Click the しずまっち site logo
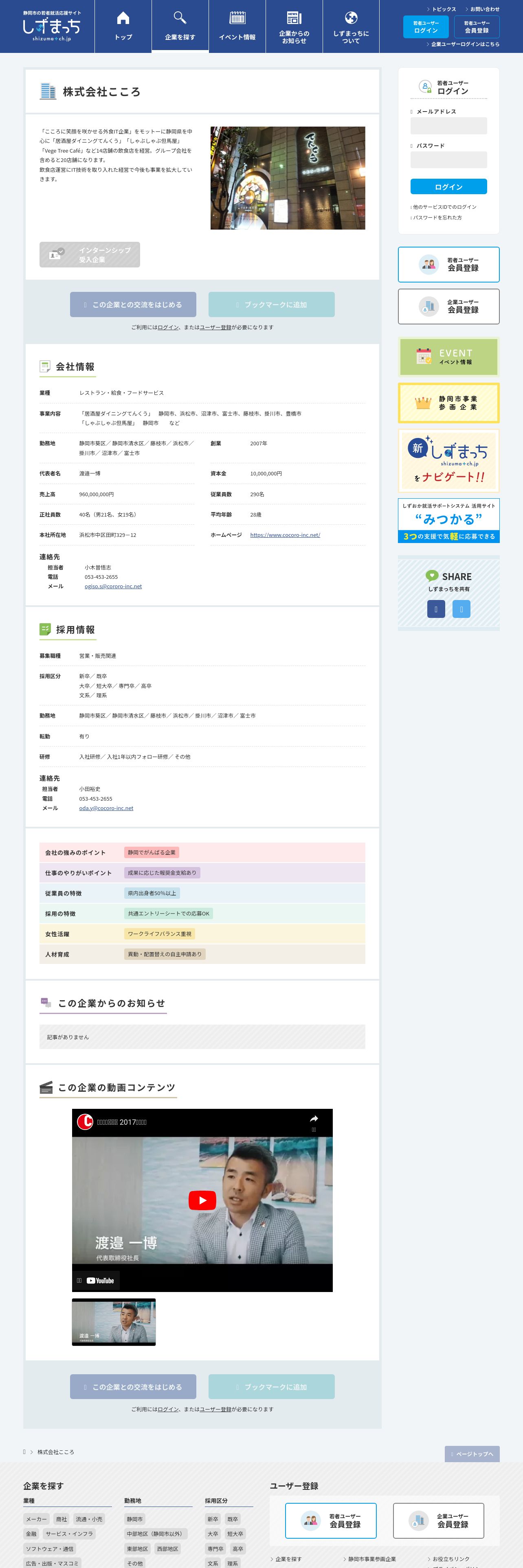Screen dimensions: 523x1568 [52, 26]
